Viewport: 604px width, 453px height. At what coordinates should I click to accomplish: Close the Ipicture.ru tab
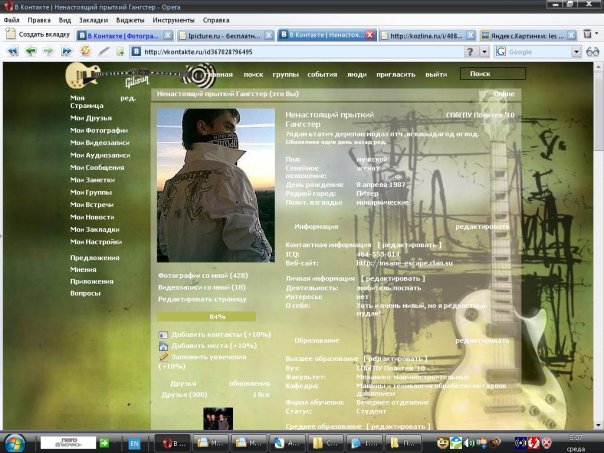tap(269, 36)
